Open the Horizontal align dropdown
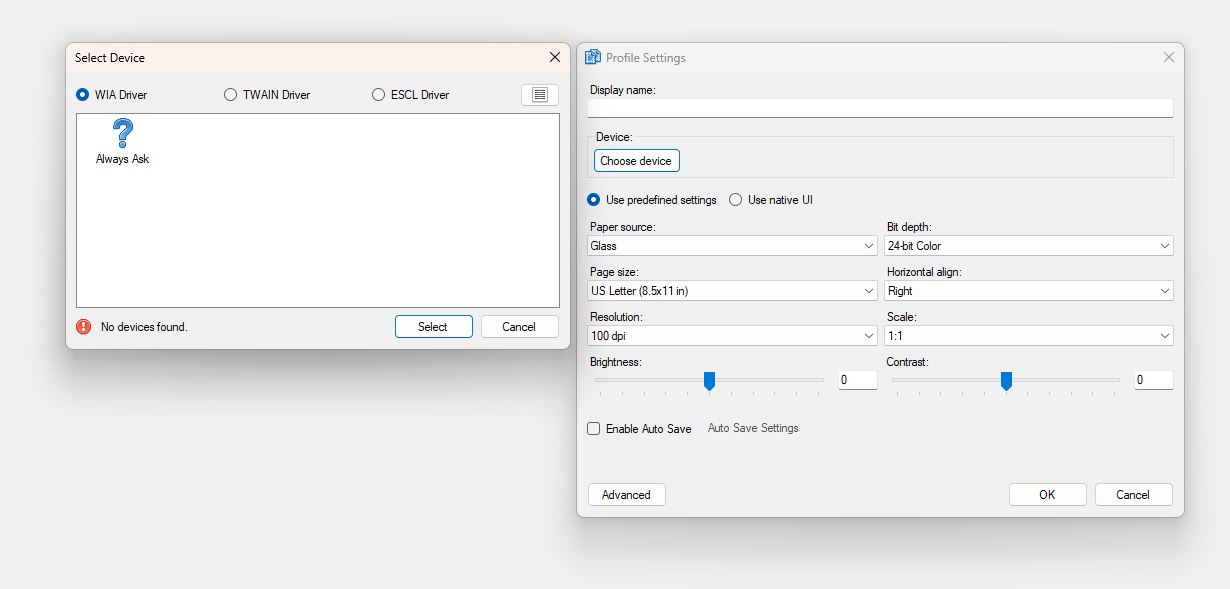This screenshot has height=589, width=1230. coord(1028,291)
